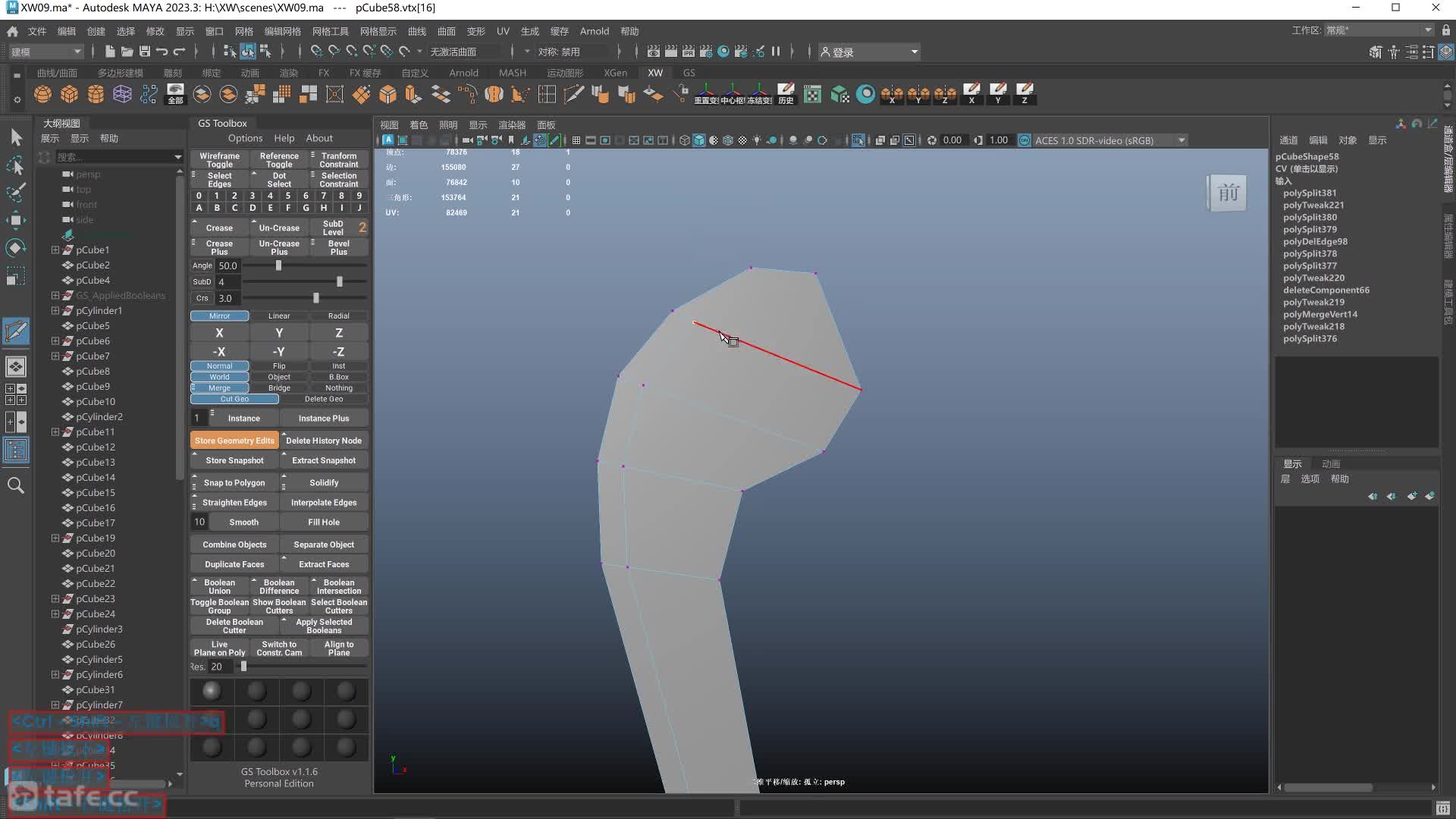
Task: Open the 编辑网格 menu
Action: click(x=282, y=31)
